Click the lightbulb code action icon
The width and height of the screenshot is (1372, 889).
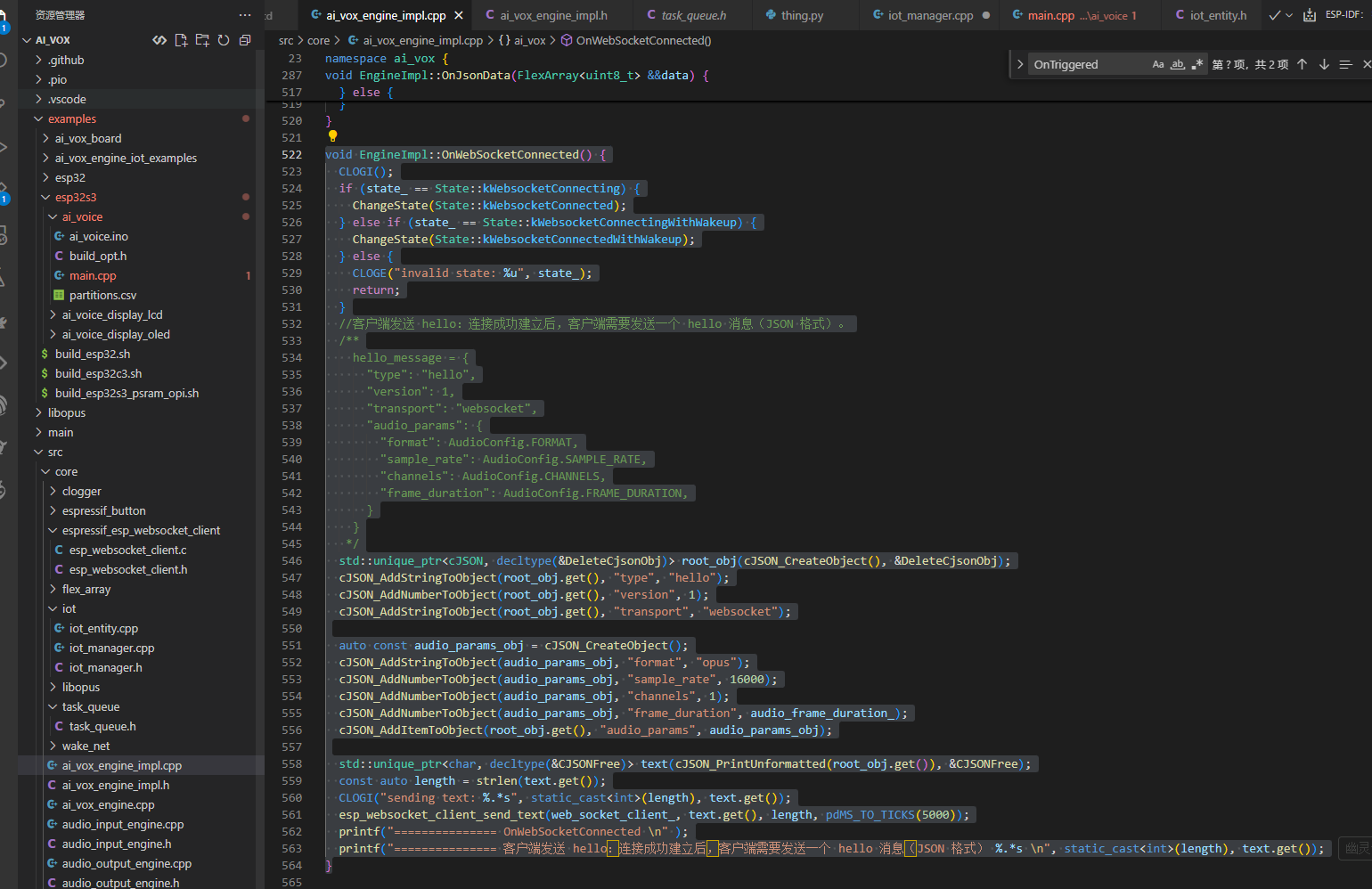[332, 136]
